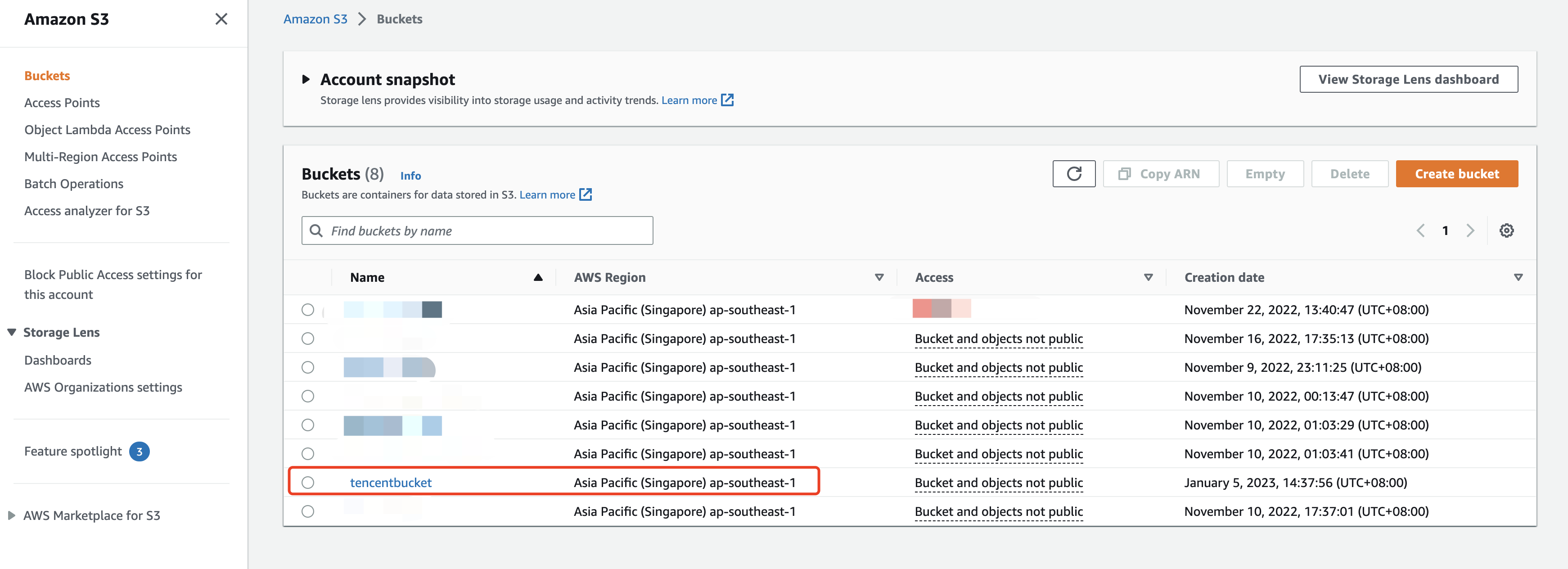Image resolution: width=1568 pixels, height=569 pixels.
Task: Open Access Points in sidebar
Action: (x=62, y=103)
